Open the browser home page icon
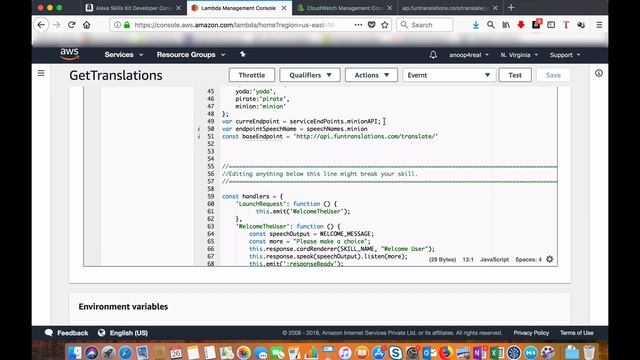Image resolution: width=640 pixels, height=360 pixels. point(87,25)
